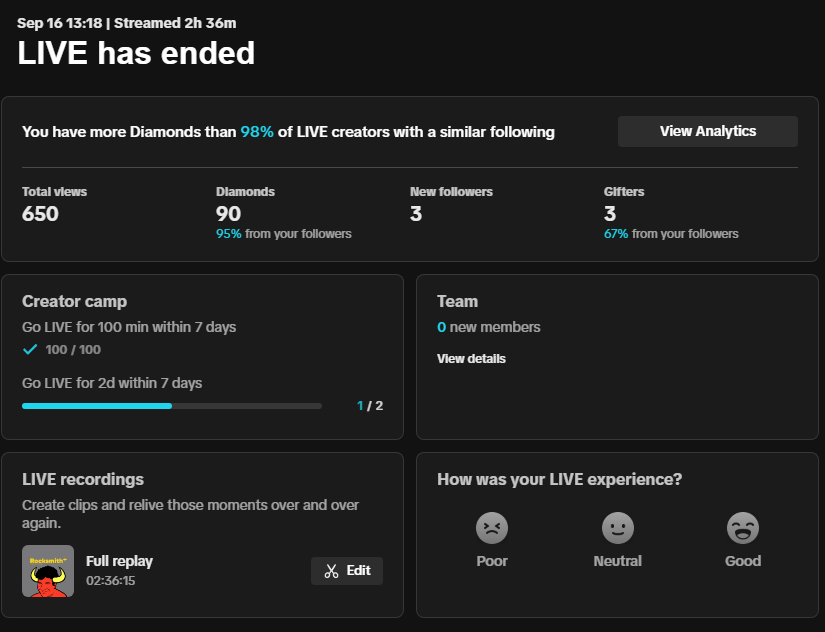Image resolution: width=825 pixels, height=632 pixels.
Task: Select the Total views value 650
Action: [40, 214]
